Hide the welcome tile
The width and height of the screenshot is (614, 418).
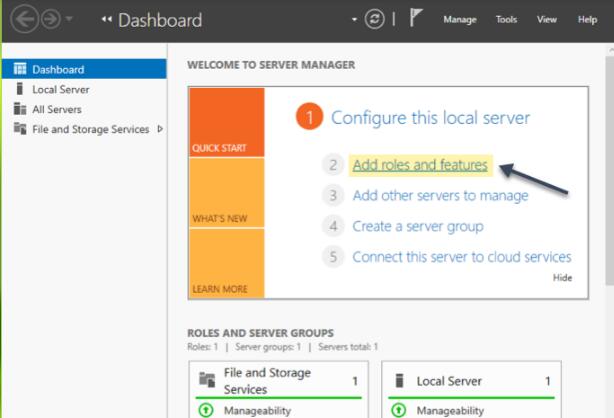coord(562,278)
